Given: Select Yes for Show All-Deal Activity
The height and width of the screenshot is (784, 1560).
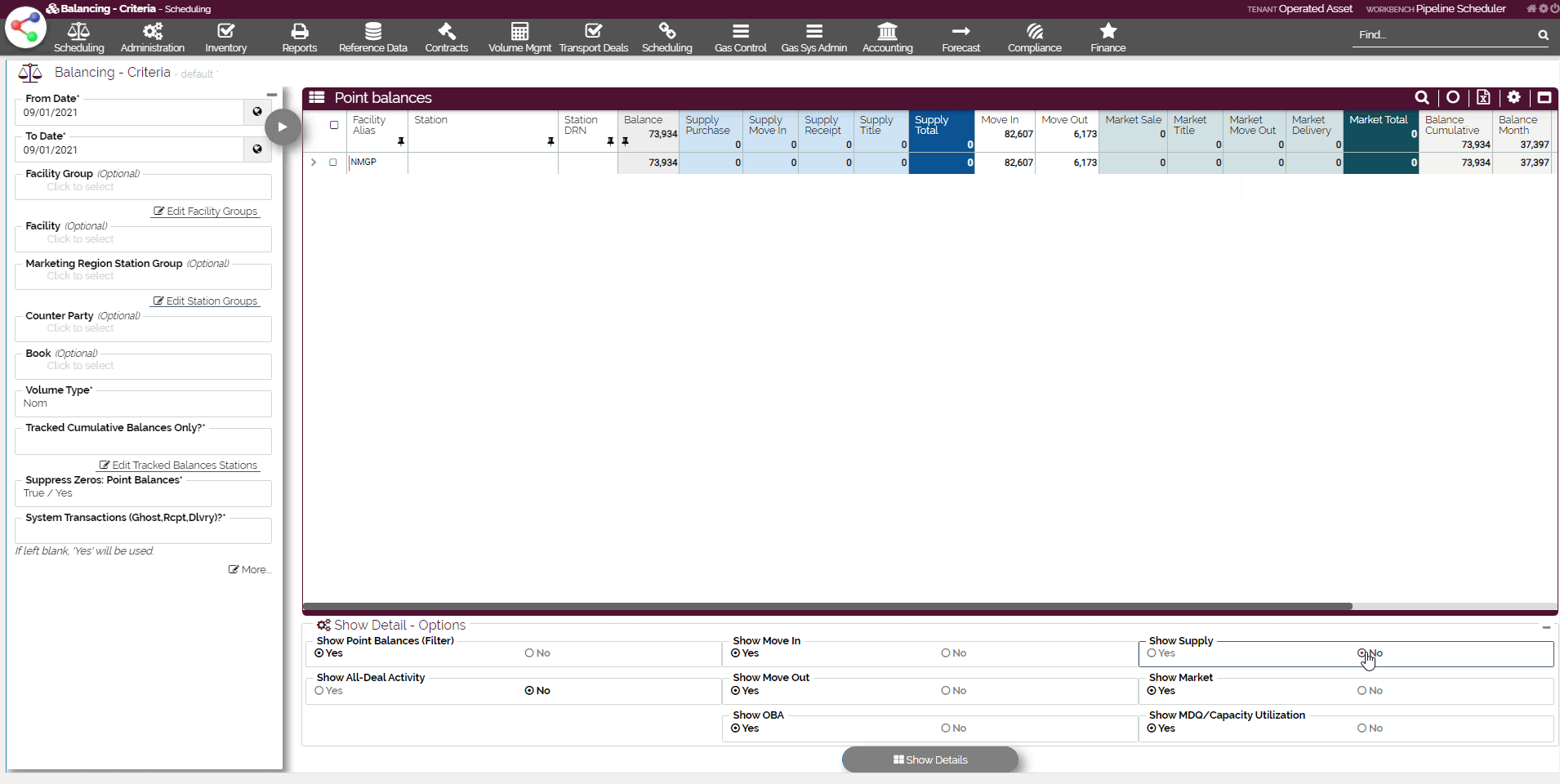Looking at the screenshot, I should pos(320,691).
